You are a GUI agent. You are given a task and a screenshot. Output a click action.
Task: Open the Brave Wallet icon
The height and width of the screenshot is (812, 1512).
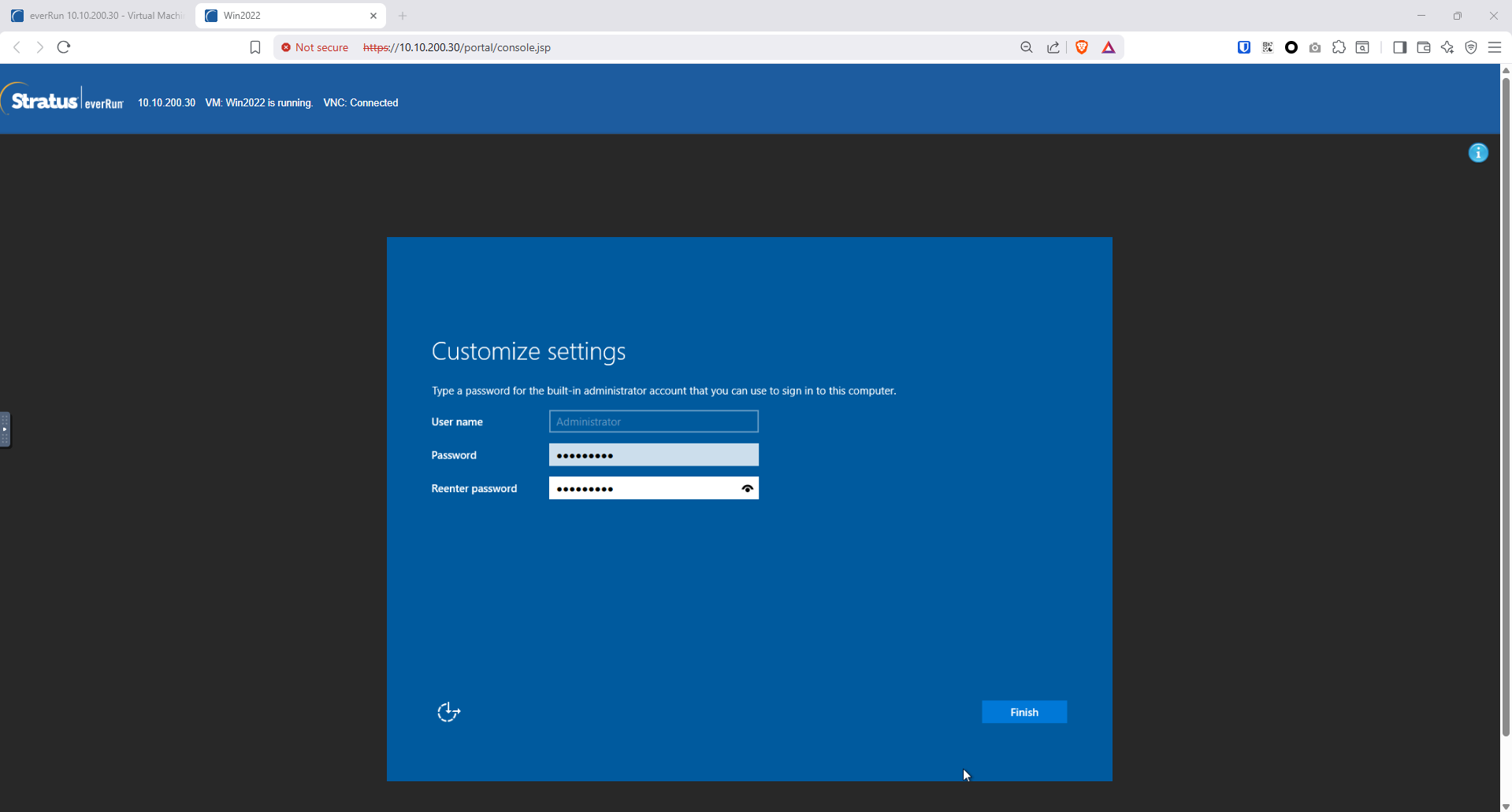pyautogui.click(x=1424, y=47)
